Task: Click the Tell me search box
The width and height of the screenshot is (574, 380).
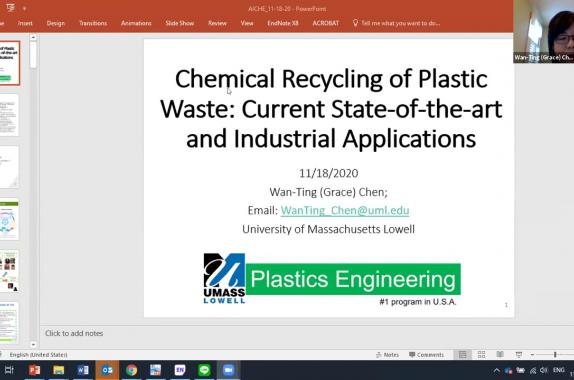Action: (x=396, y=23)
